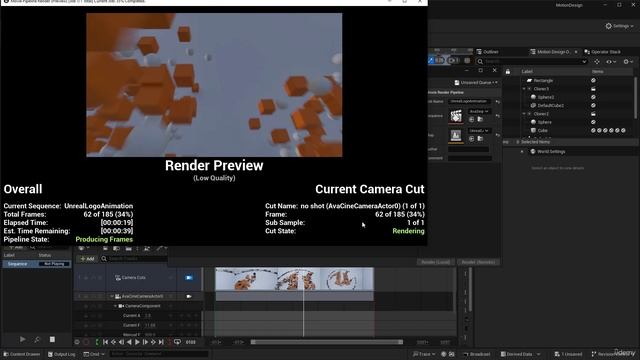
Task: Click the play button in sequence panel
Action: pyautogui.click(x=23, y=339)
